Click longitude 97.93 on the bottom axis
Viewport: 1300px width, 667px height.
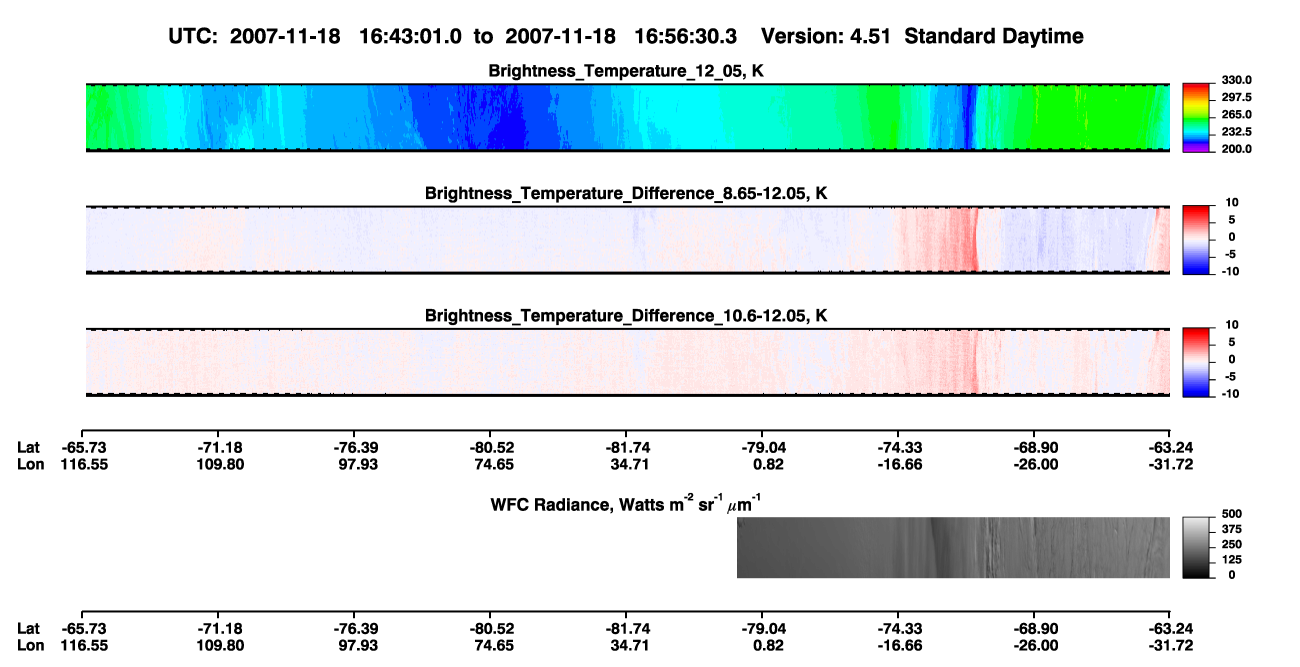pyautogui.click(x=354, y=645)
